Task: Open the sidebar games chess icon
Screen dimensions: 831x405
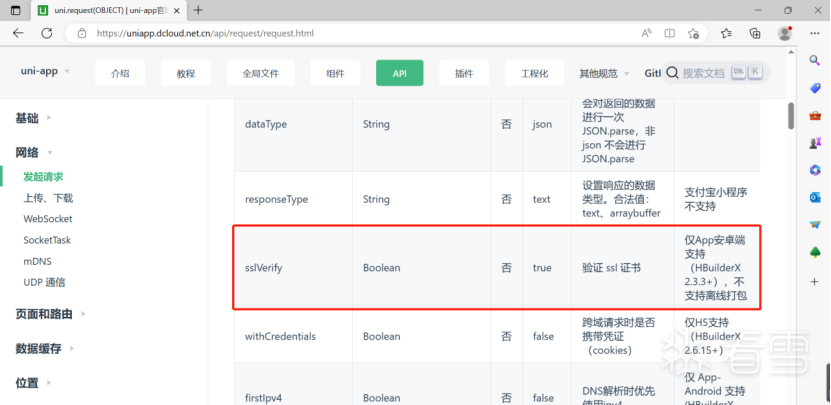Action: click(815, 143)
